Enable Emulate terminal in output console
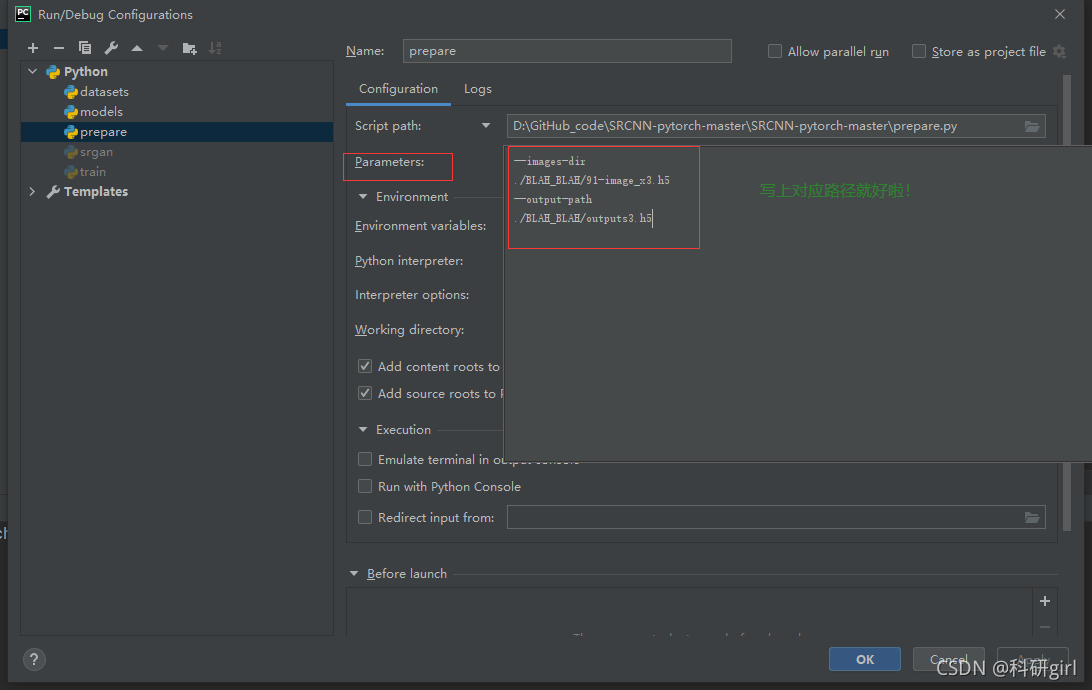 coord(365,460)
